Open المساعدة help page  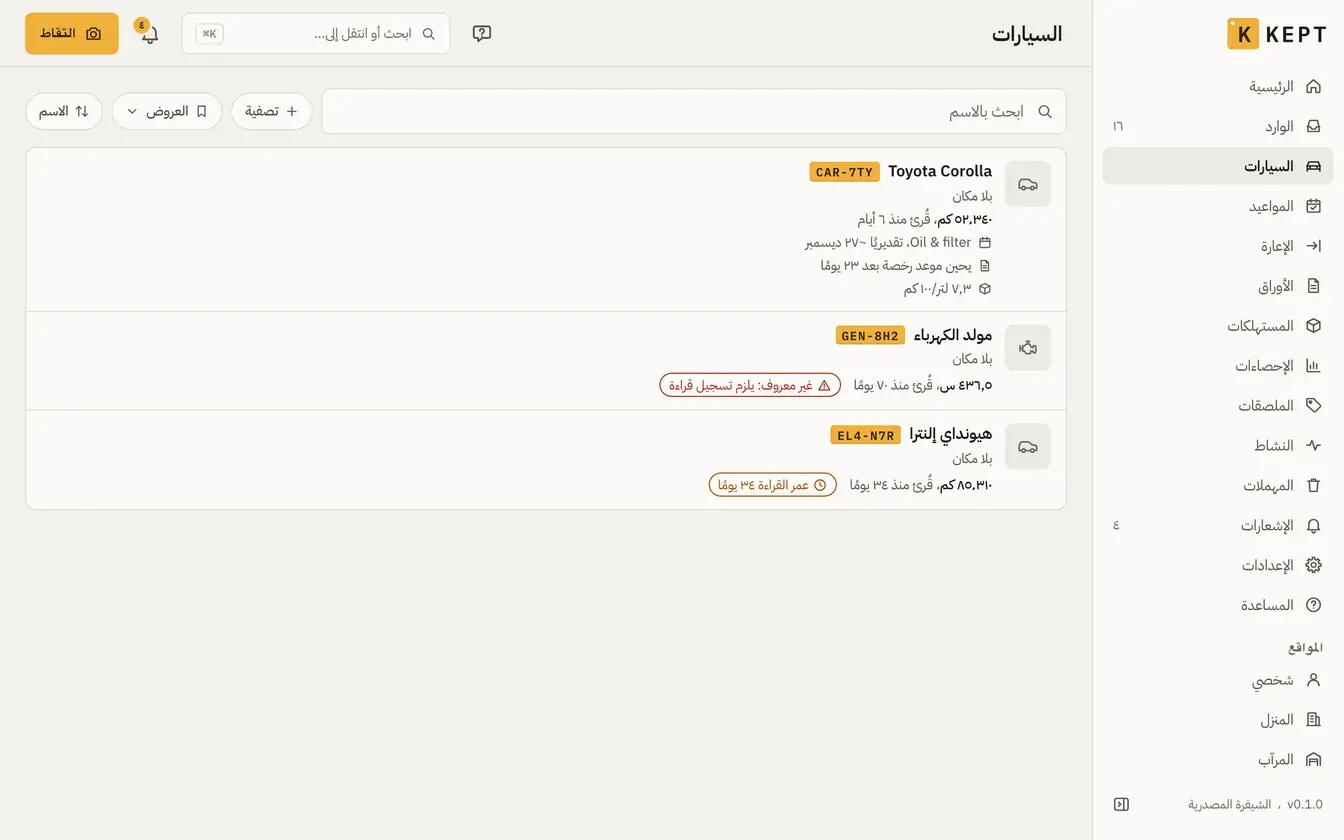point(1218,605)
